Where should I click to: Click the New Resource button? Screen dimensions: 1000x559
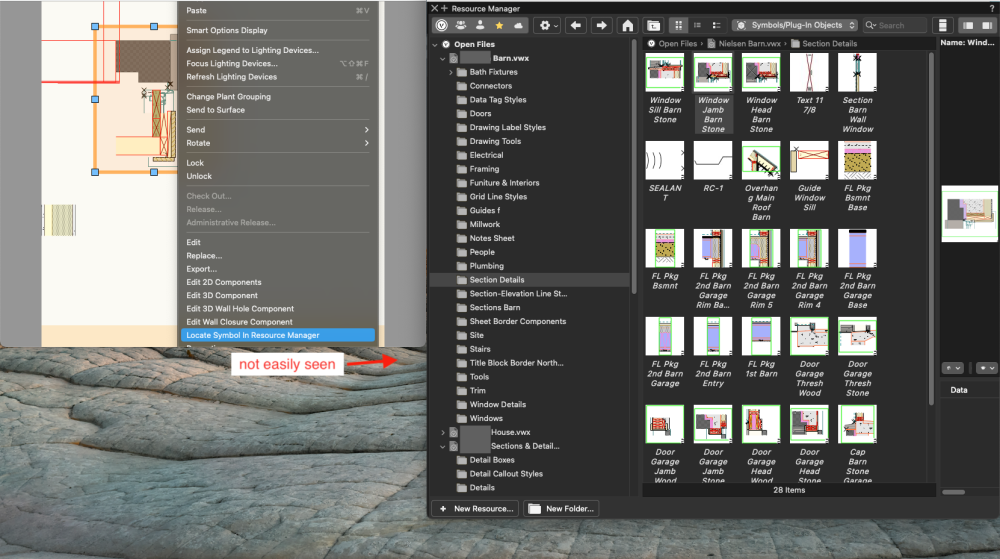coord(475,509)
